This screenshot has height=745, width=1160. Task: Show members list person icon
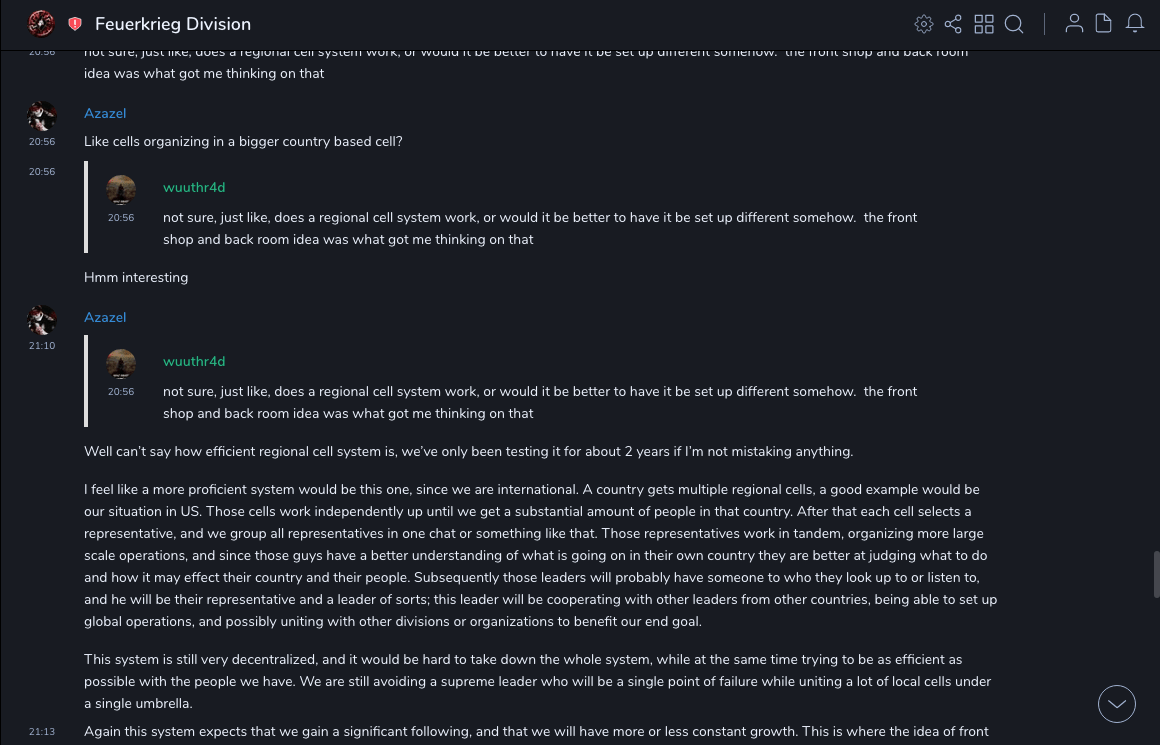(1074, 24)
